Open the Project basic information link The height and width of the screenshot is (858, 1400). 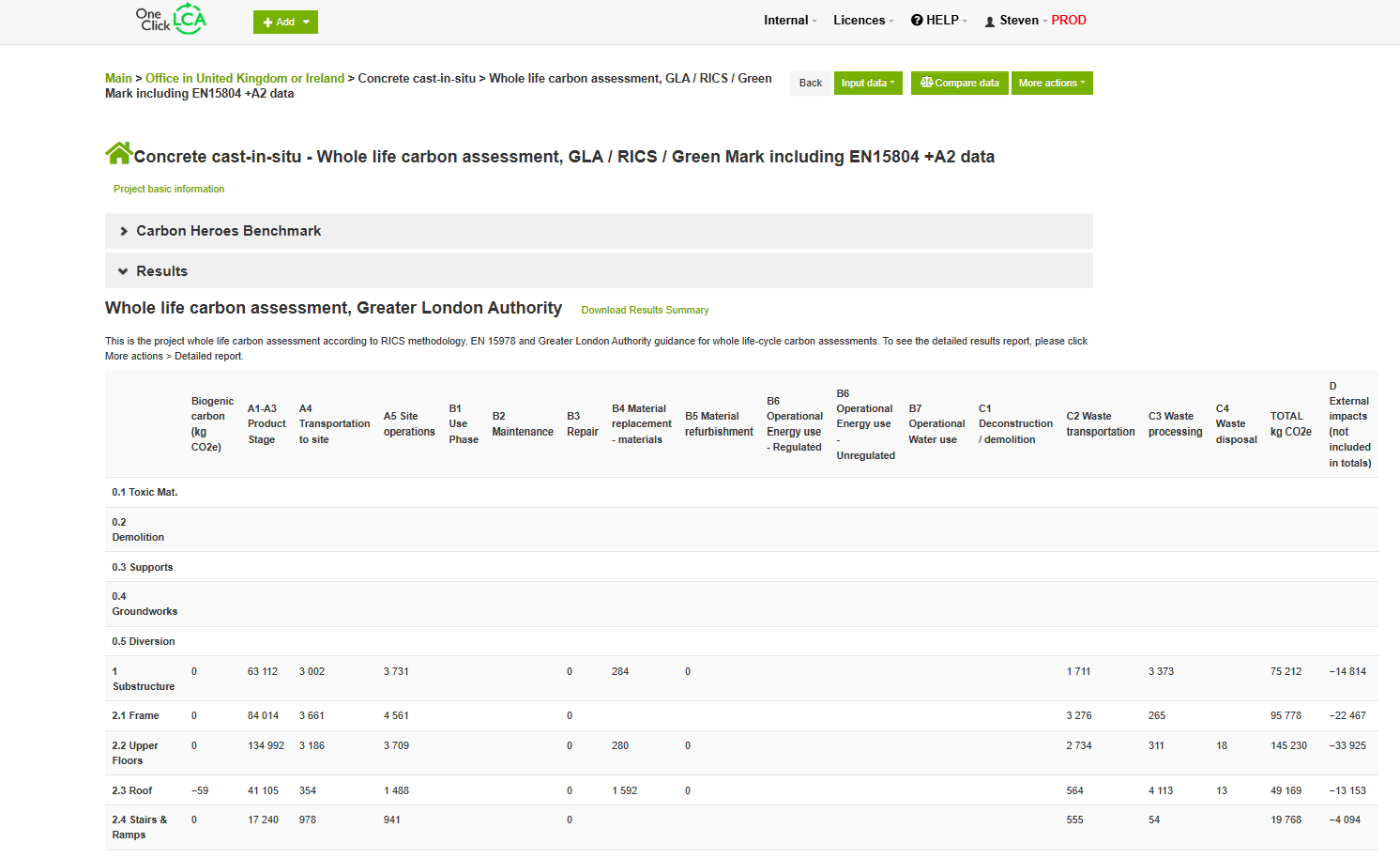pos(169,190)
